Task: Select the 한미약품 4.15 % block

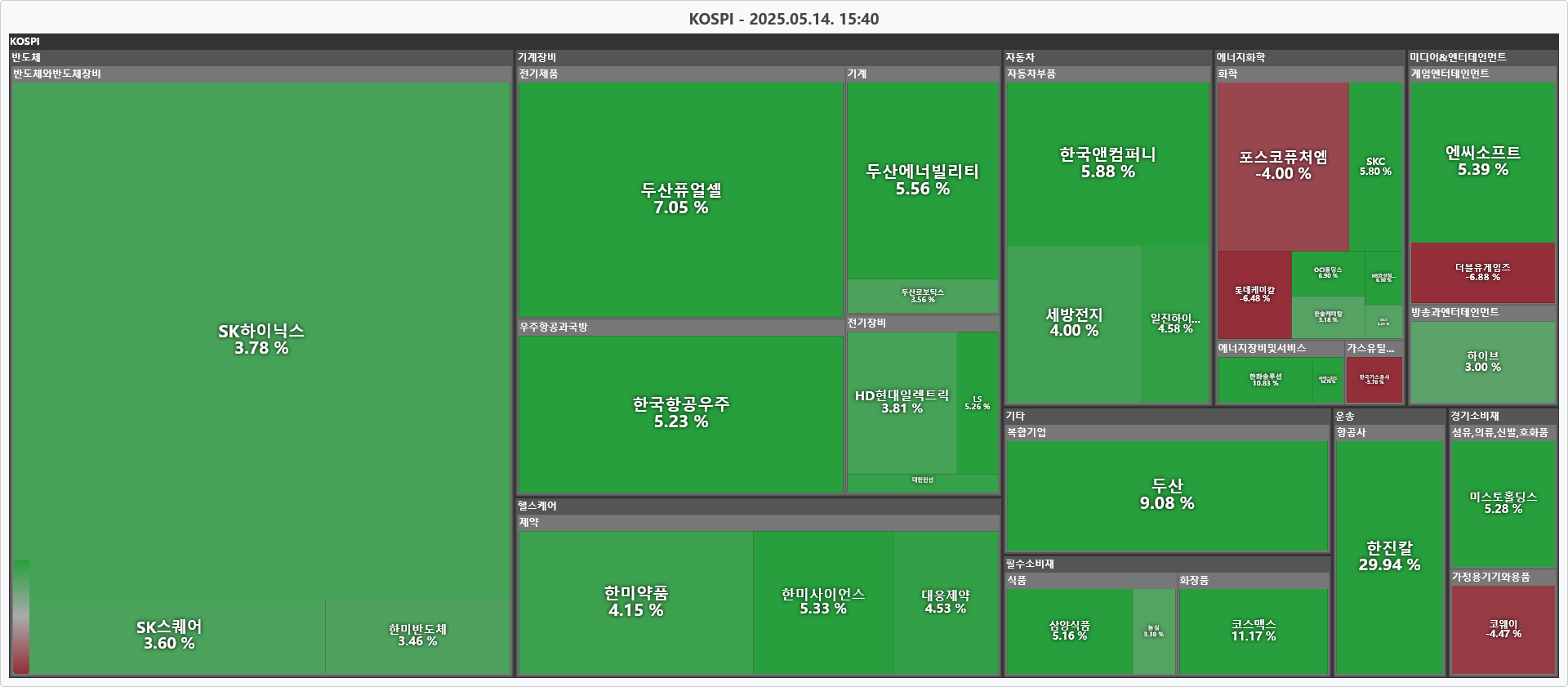Action: click(635, 602)
